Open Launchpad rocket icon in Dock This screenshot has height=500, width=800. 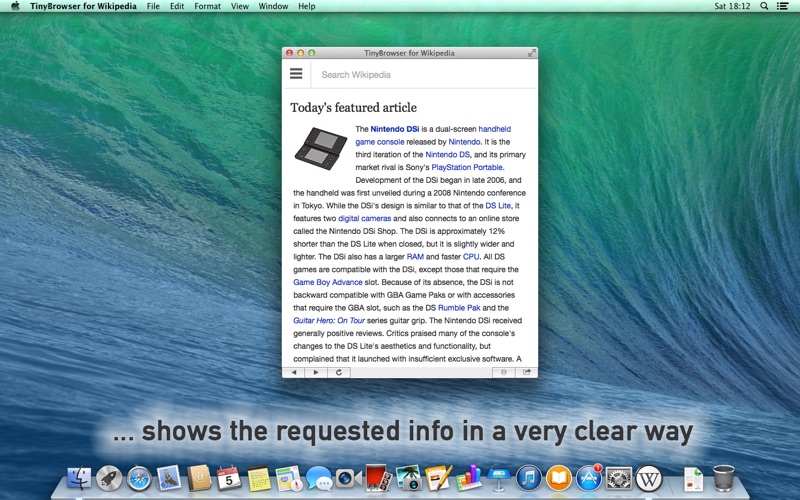109,478
